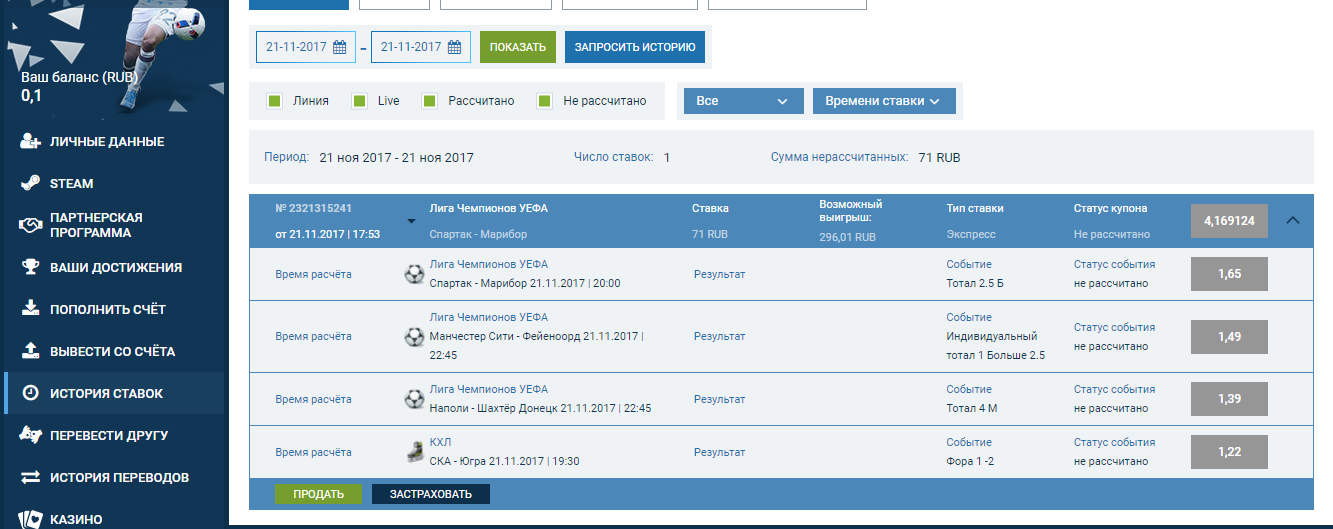Click the calendar icon in start date field
Screen dimensions: 1333x529
point(339,47)
